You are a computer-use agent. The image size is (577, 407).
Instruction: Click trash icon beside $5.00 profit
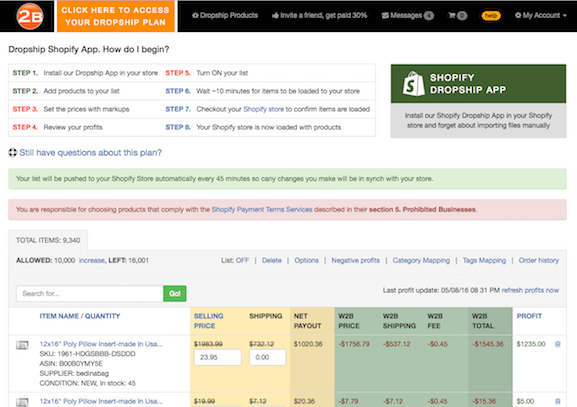(557, 401)
